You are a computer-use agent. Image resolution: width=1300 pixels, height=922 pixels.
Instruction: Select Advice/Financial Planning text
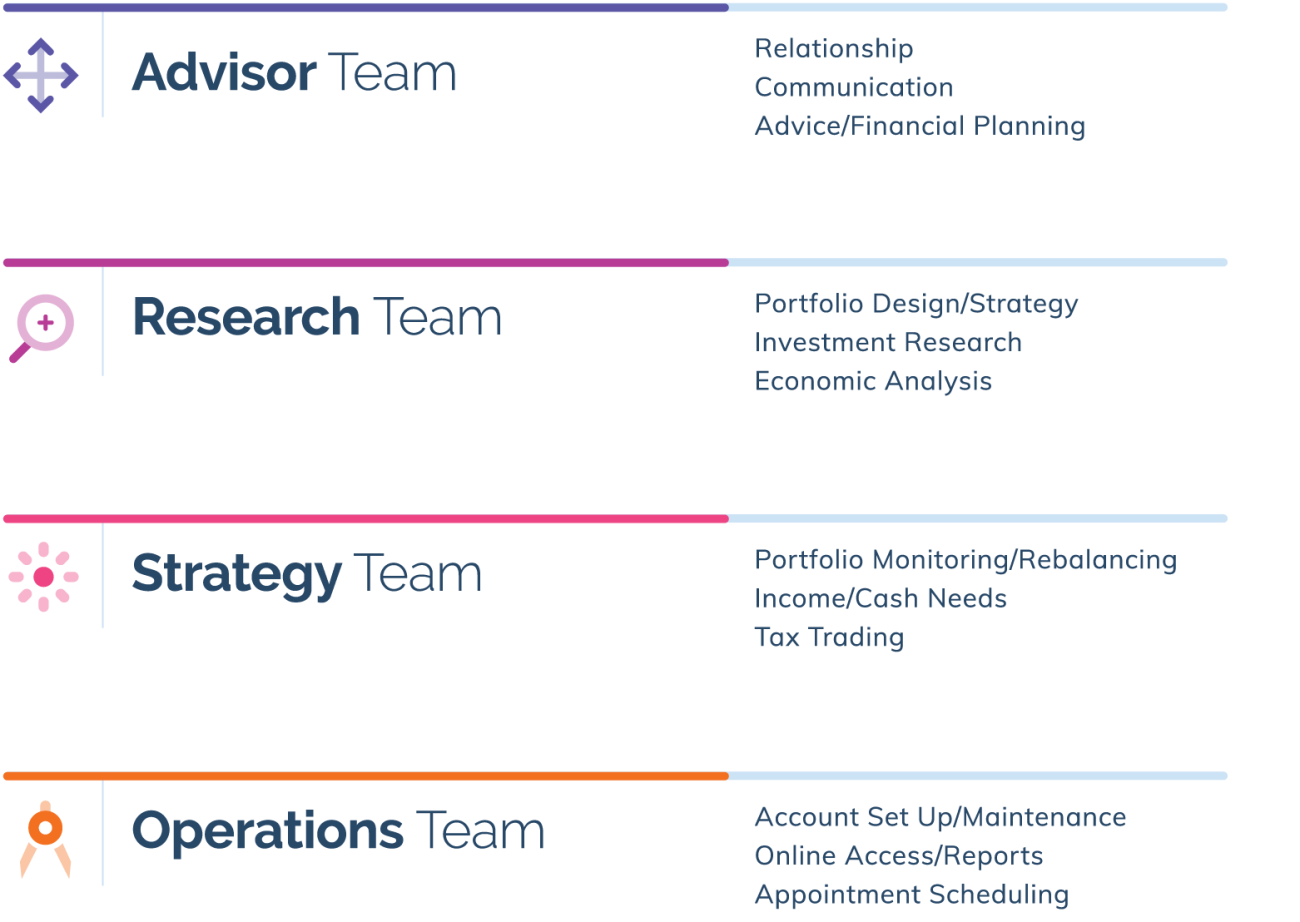click(920, 126)
